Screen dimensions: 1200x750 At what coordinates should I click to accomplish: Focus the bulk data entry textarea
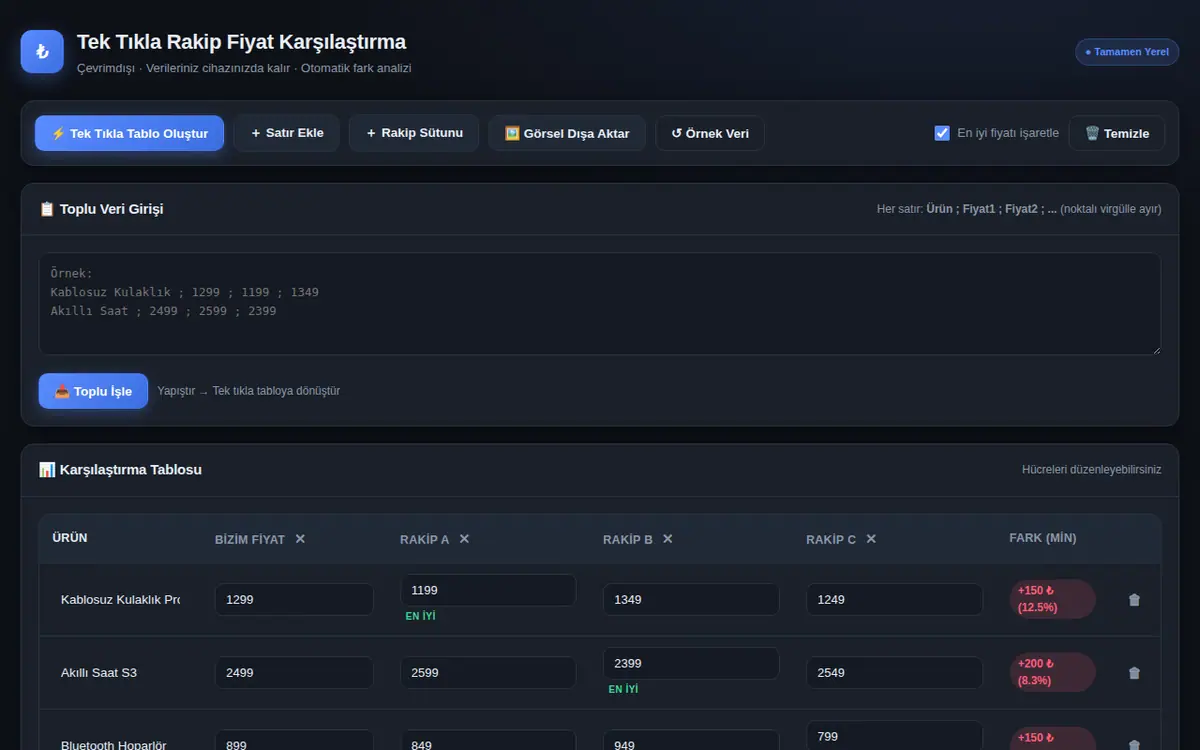pyautogui.click(x=600, y=304)
